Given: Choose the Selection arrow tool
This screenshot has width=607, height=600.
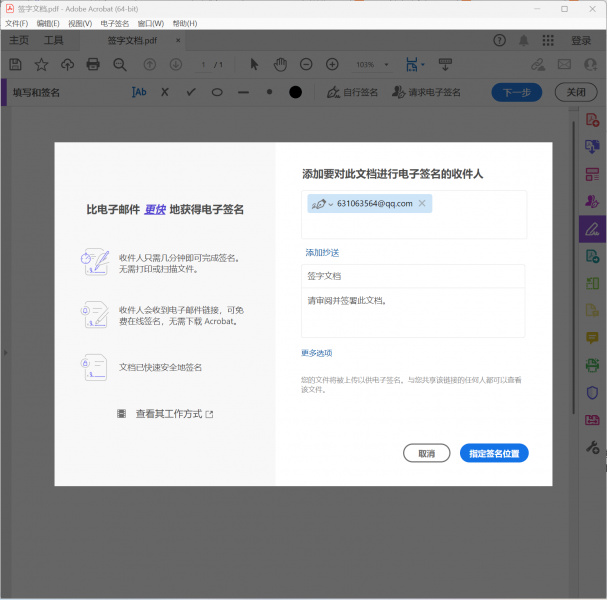Looking at the screenshot, I should [254, 64].
